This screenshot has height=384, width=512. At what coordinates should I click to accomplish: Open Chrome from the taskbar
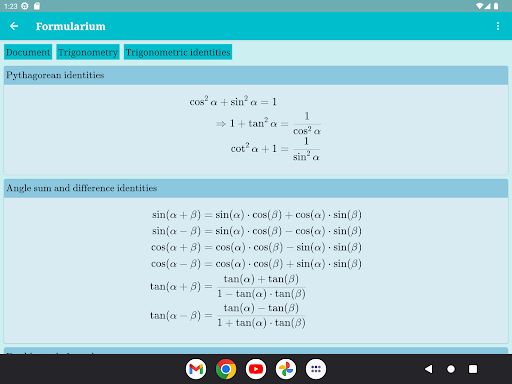coord(226,369)
